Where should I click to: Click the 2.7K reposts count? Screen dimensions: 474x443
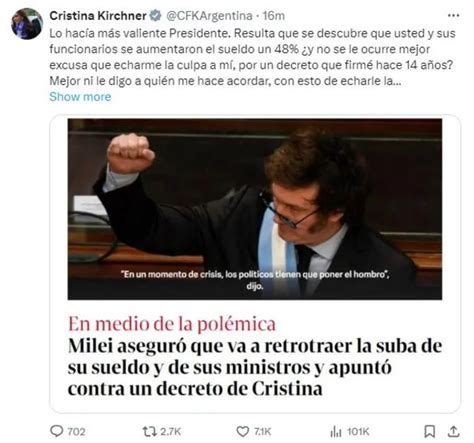[x=170, y=432]
